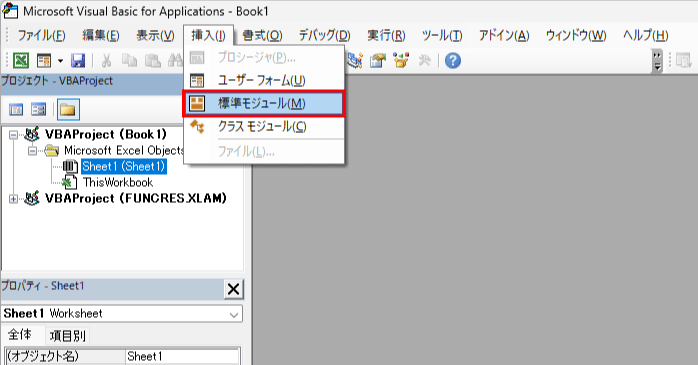The image size is (698, 365).
Task: Open the toolbar options overflow arrow
Action: point(657,61)
